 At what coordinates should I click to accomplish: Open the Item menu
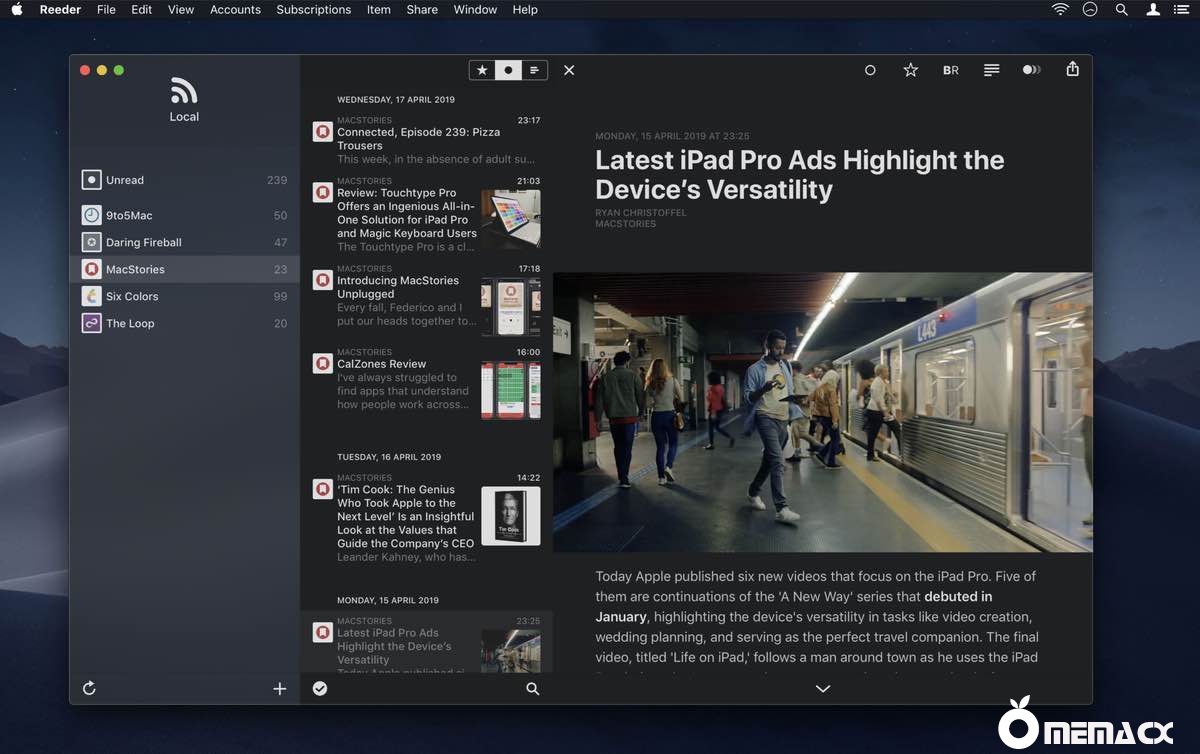378,9
